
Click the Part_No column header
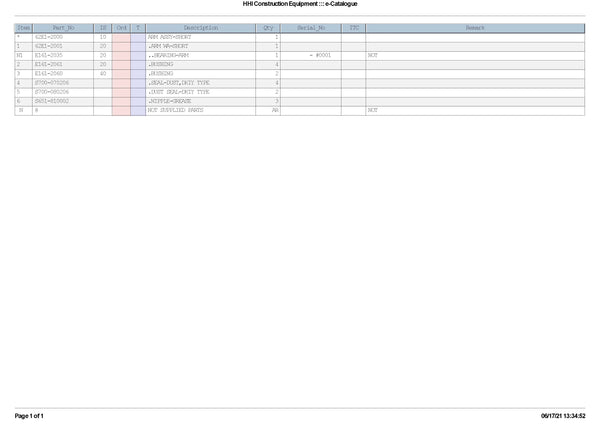click(x=63, y=28)
